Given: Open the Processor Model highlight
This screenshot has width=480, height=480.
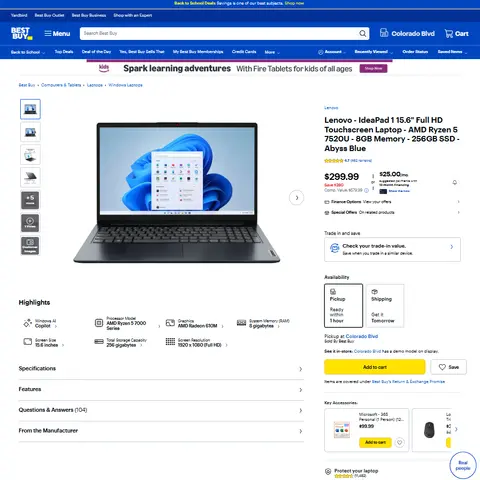Looking at the screenshot, I should 127,323.
